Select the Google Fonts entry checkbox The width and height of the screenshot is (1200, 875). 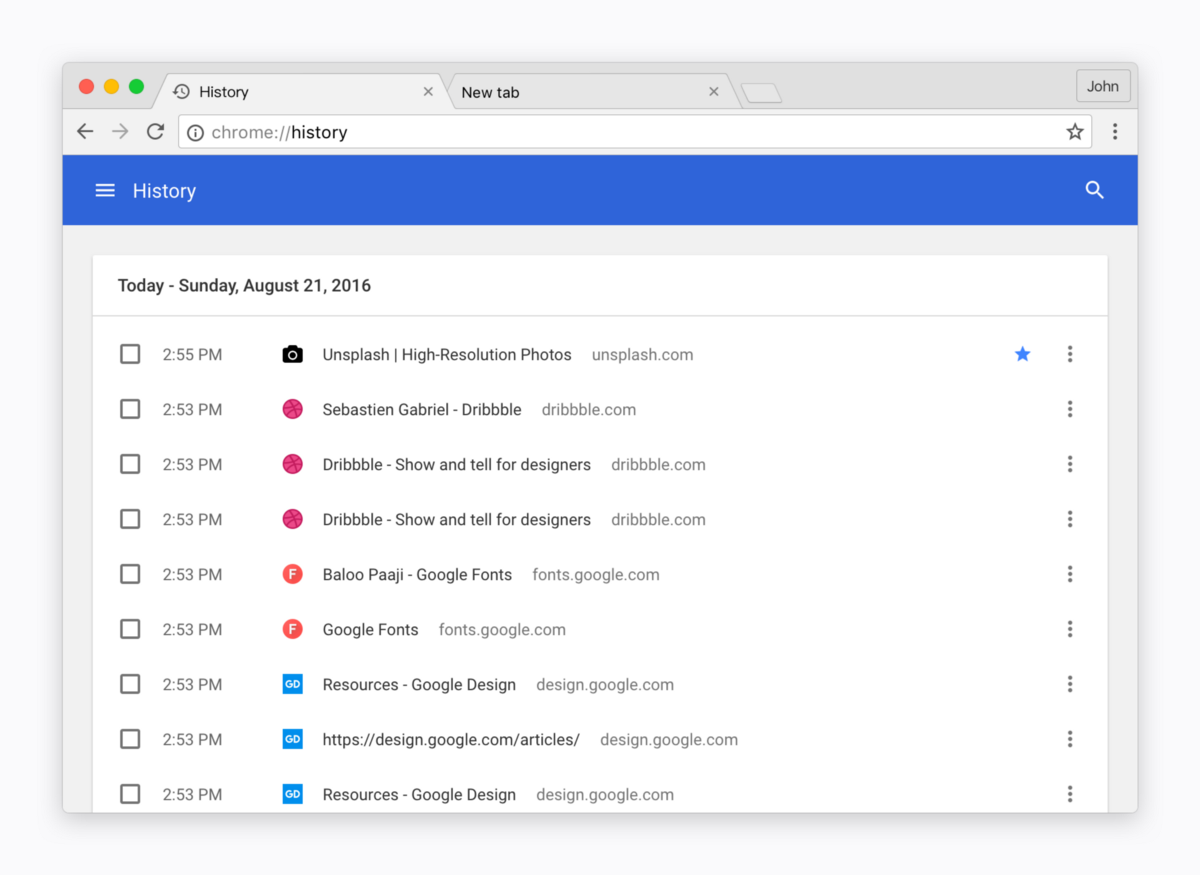[130, 629]
